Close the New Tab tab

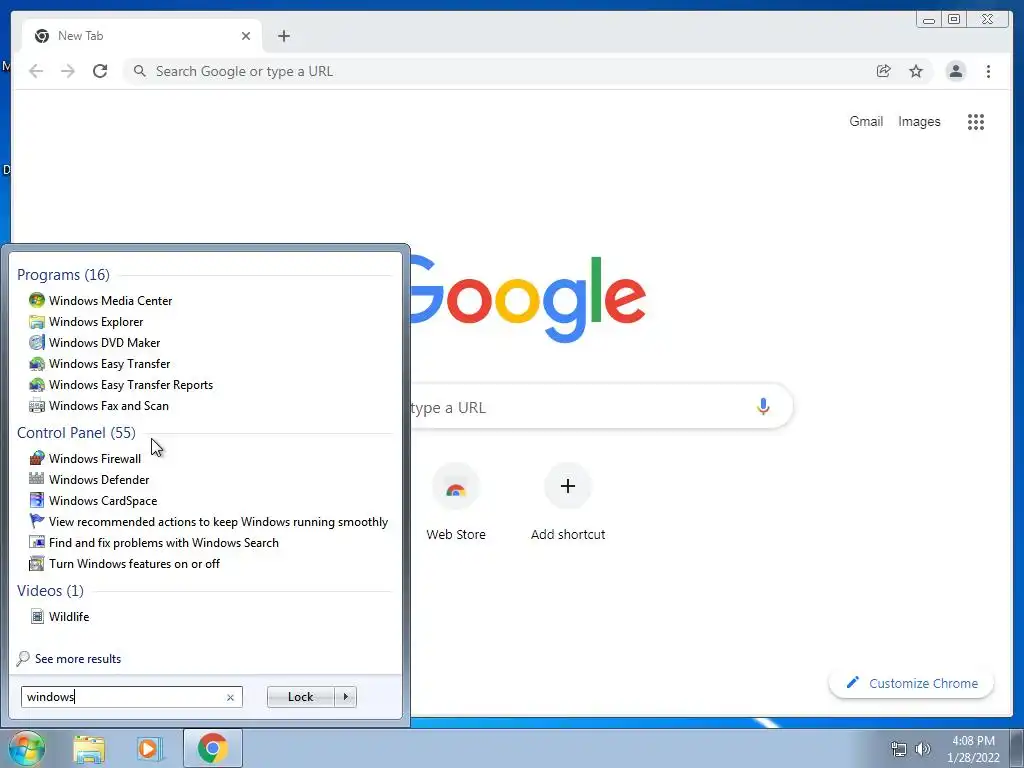[246, 36]
